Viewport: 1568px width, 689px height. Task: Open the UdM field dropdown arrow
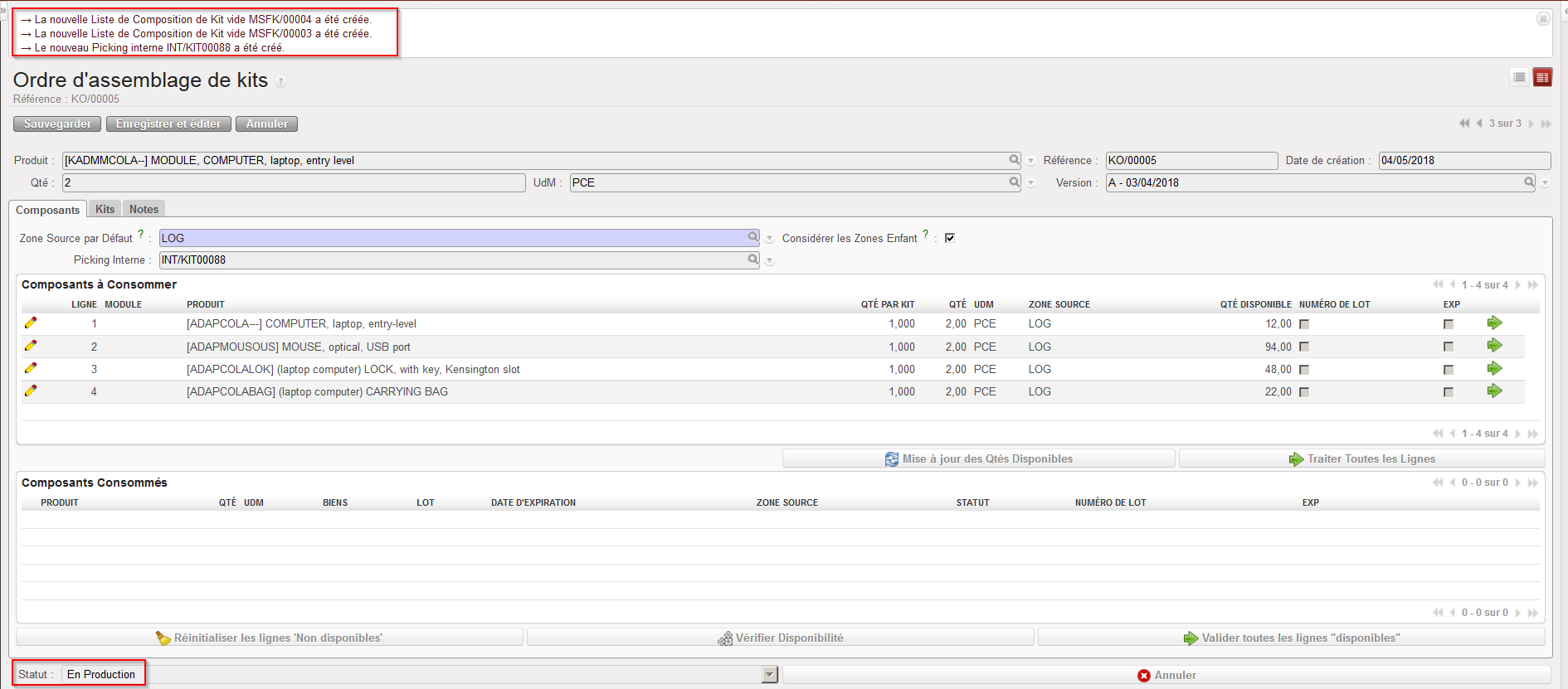click(1030, 183)
